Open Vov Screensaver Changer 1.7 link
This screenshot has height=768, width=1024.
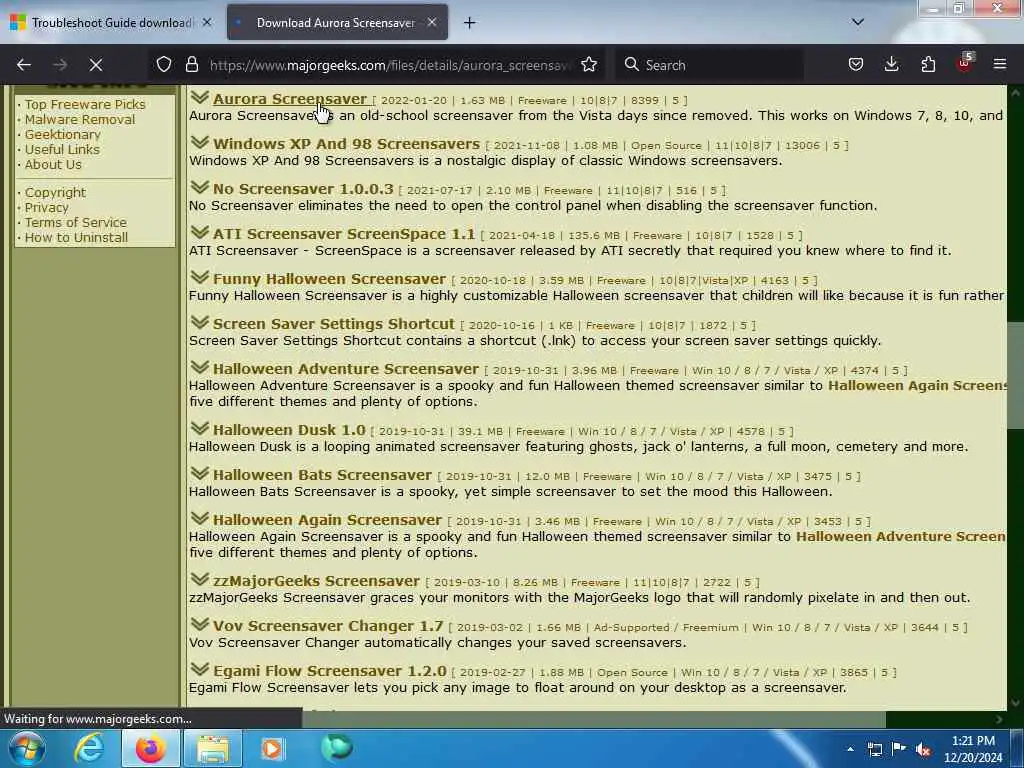(x=328, y=626)
